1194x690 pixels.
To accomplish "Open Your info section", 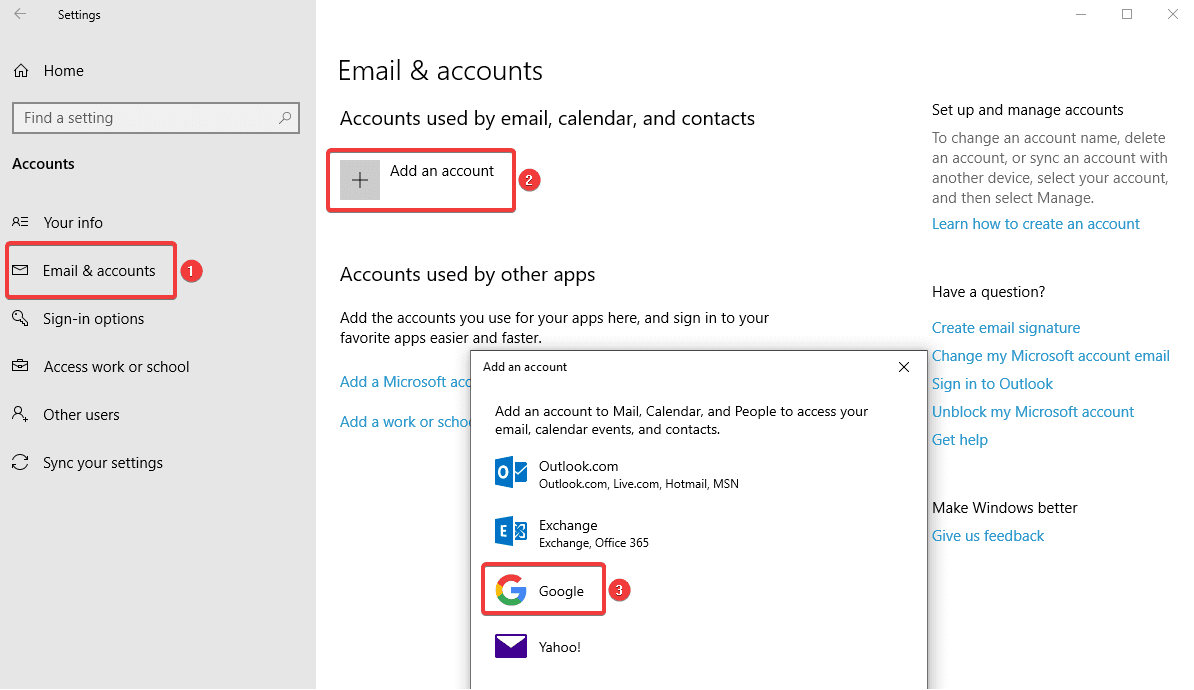I will pyautogui.click(x=73, y=223).
